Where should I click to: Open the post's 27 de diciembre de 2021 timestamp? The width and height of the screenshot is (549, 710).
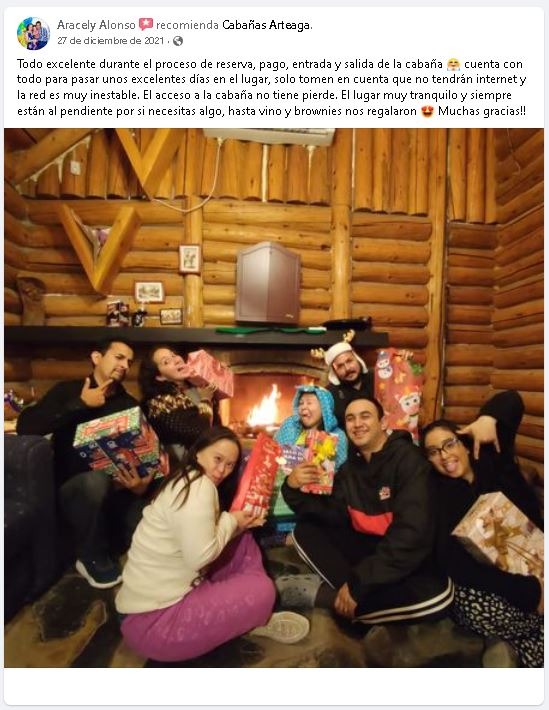[111, 41]
